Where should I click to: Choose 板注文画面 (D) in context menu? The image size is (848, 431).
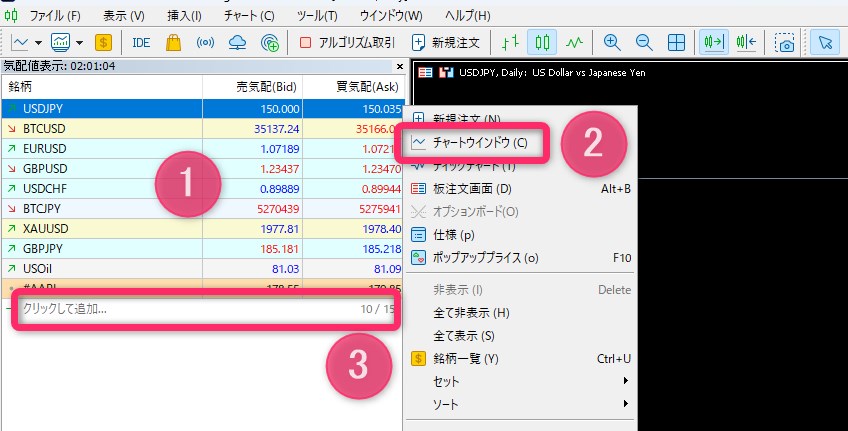pos(519,189)
